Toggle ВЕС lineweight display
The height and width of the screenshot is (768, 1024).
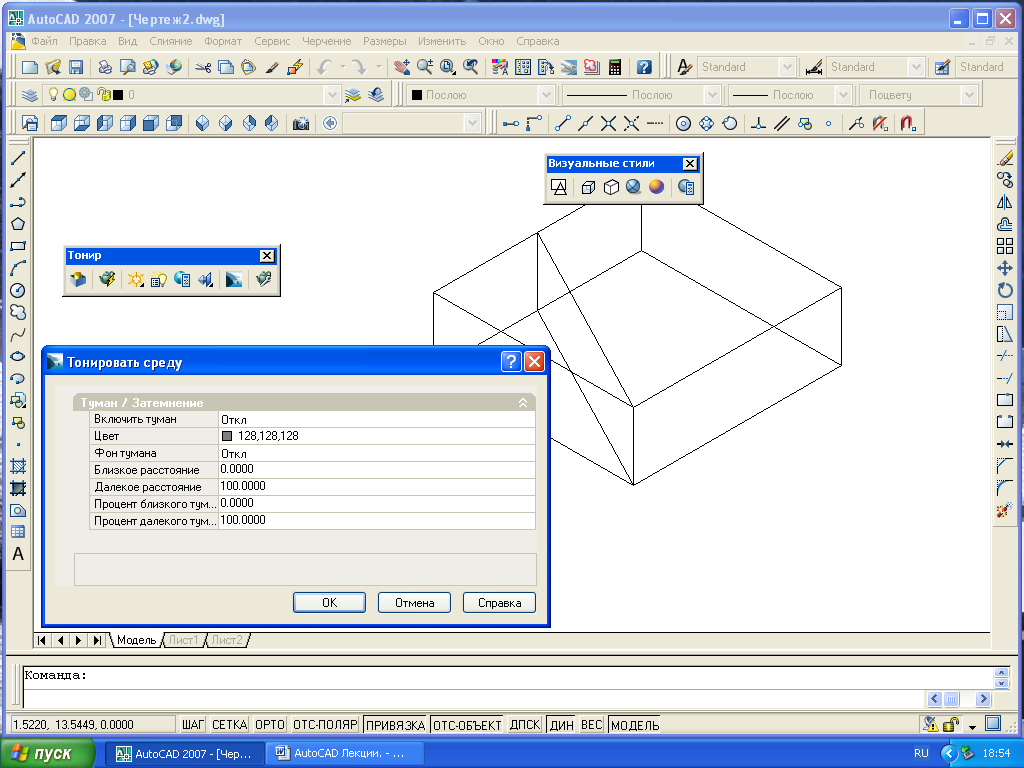click(592, 724)
